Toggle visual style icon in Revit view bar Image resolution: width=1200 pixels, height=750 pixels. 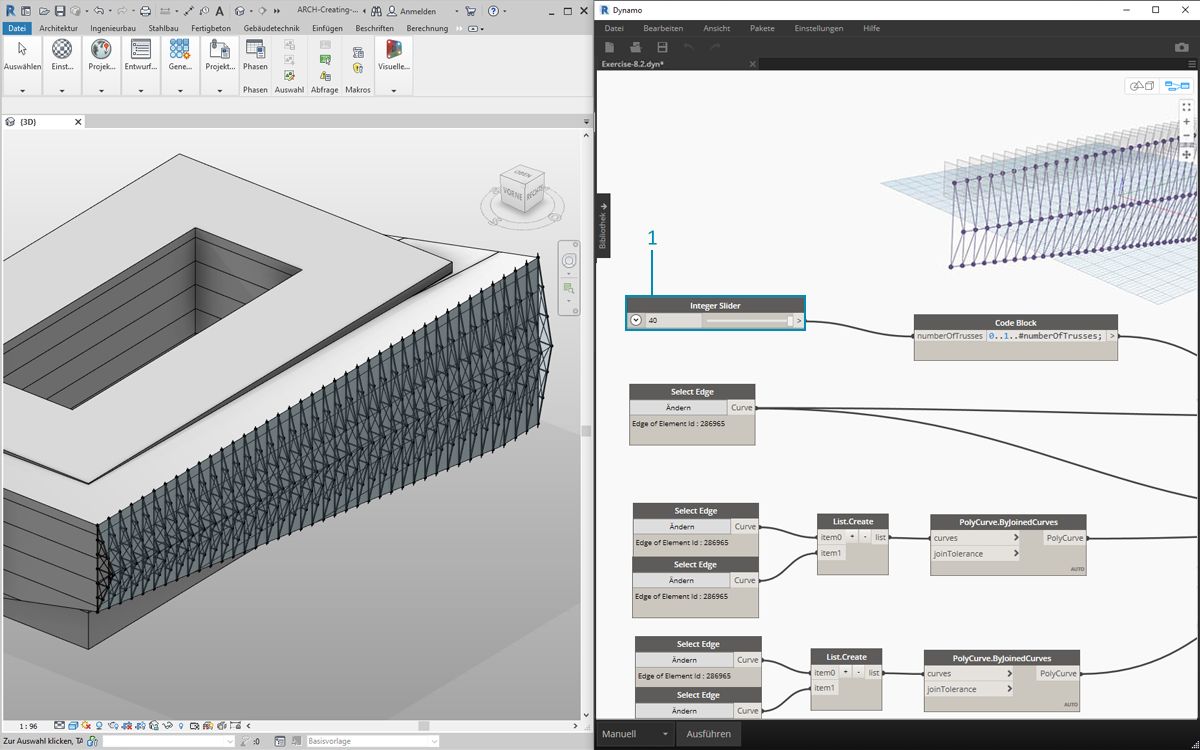73,725
